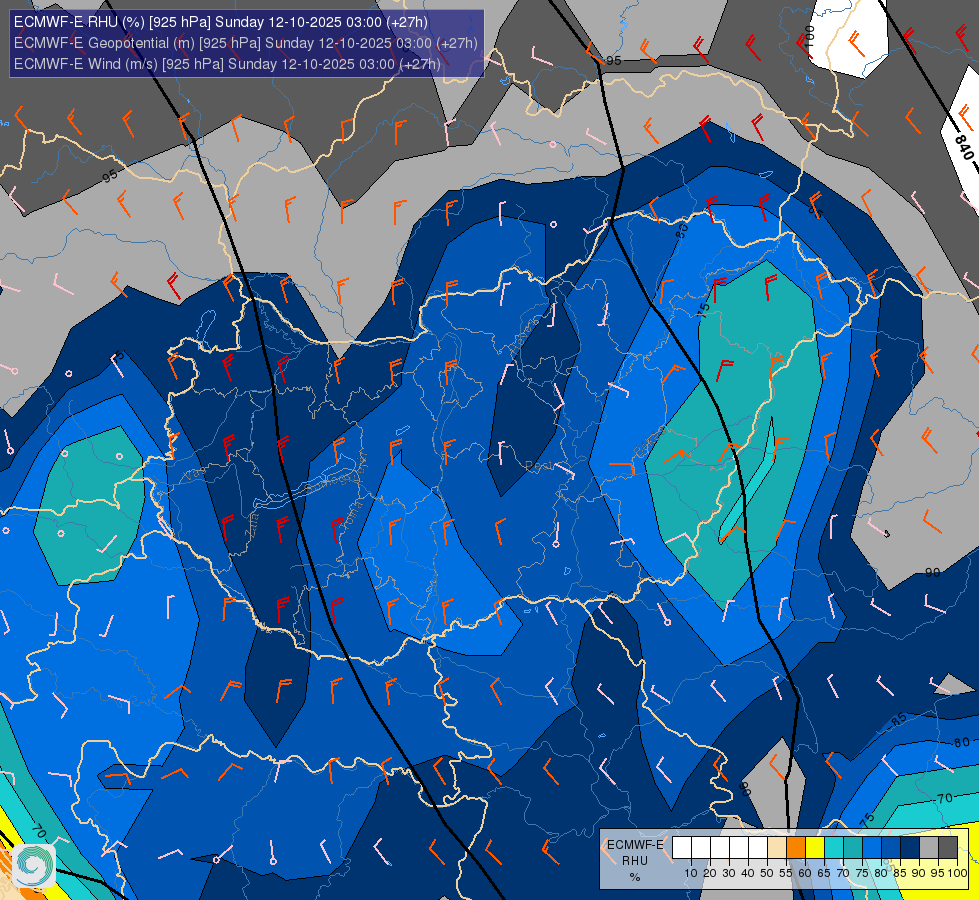
Task: Click the swirl logo icon in the corner
Action: (34, 866)
